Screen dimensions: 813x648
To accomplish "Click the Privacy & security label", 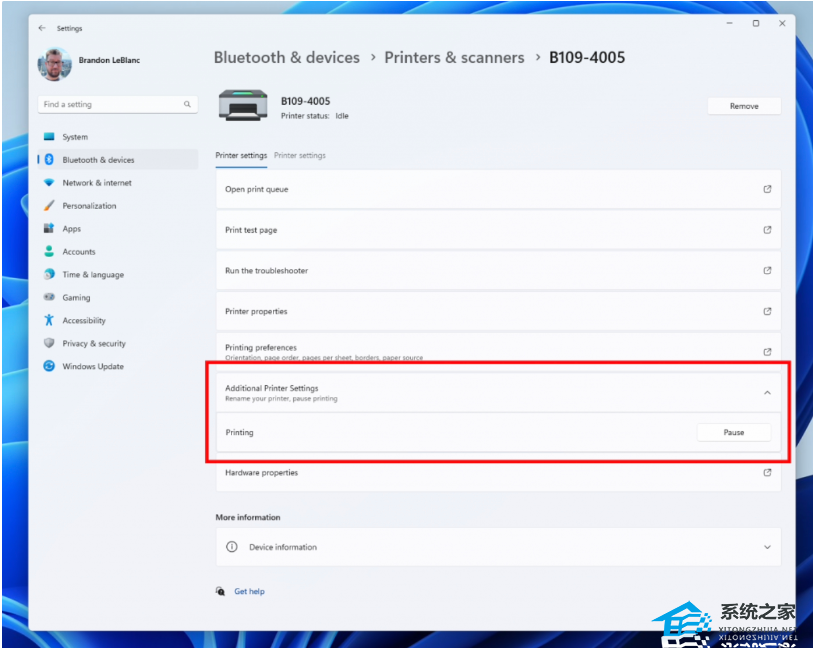I will pos(94,343).
